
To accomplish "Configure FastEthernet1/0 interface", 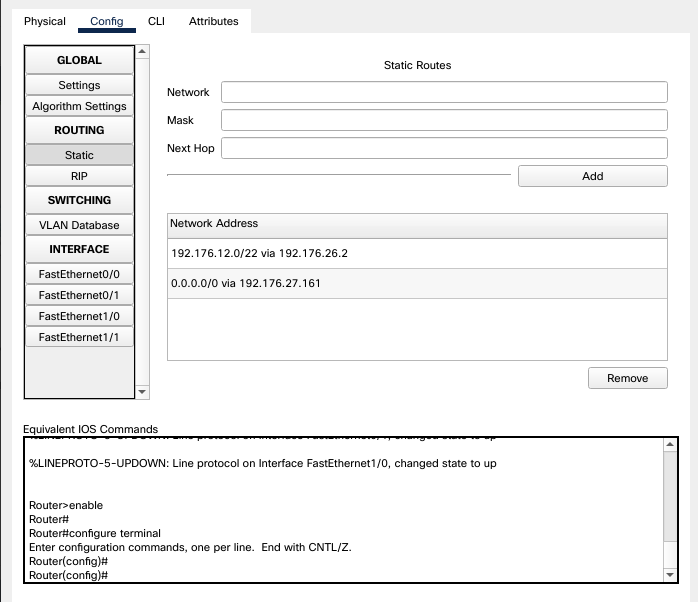I will [79, 316].
